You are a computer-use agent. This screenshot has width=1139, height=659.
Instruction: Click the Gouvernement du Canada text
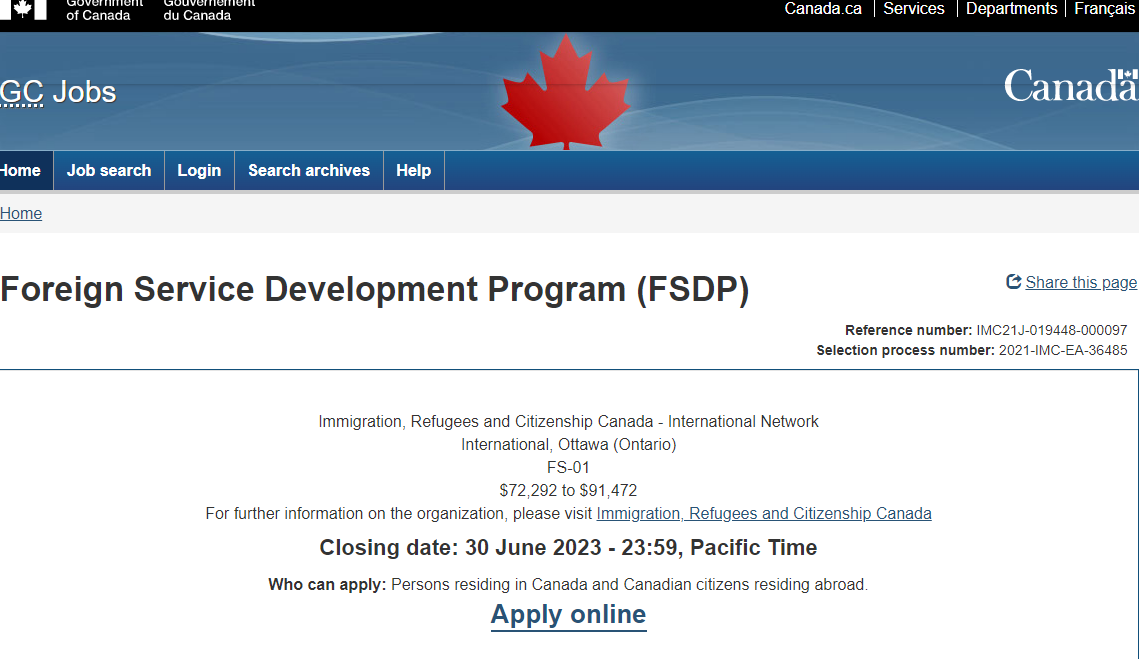[x=209, y=9]
